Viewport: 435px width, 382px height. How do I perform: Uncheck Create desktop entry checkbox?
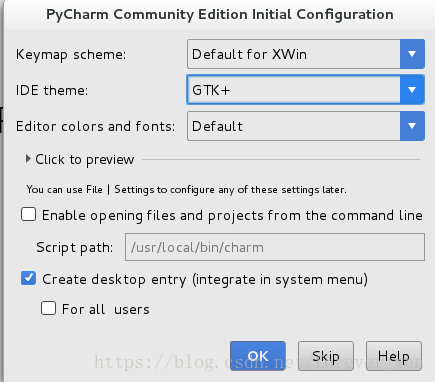tap(29, 278)
